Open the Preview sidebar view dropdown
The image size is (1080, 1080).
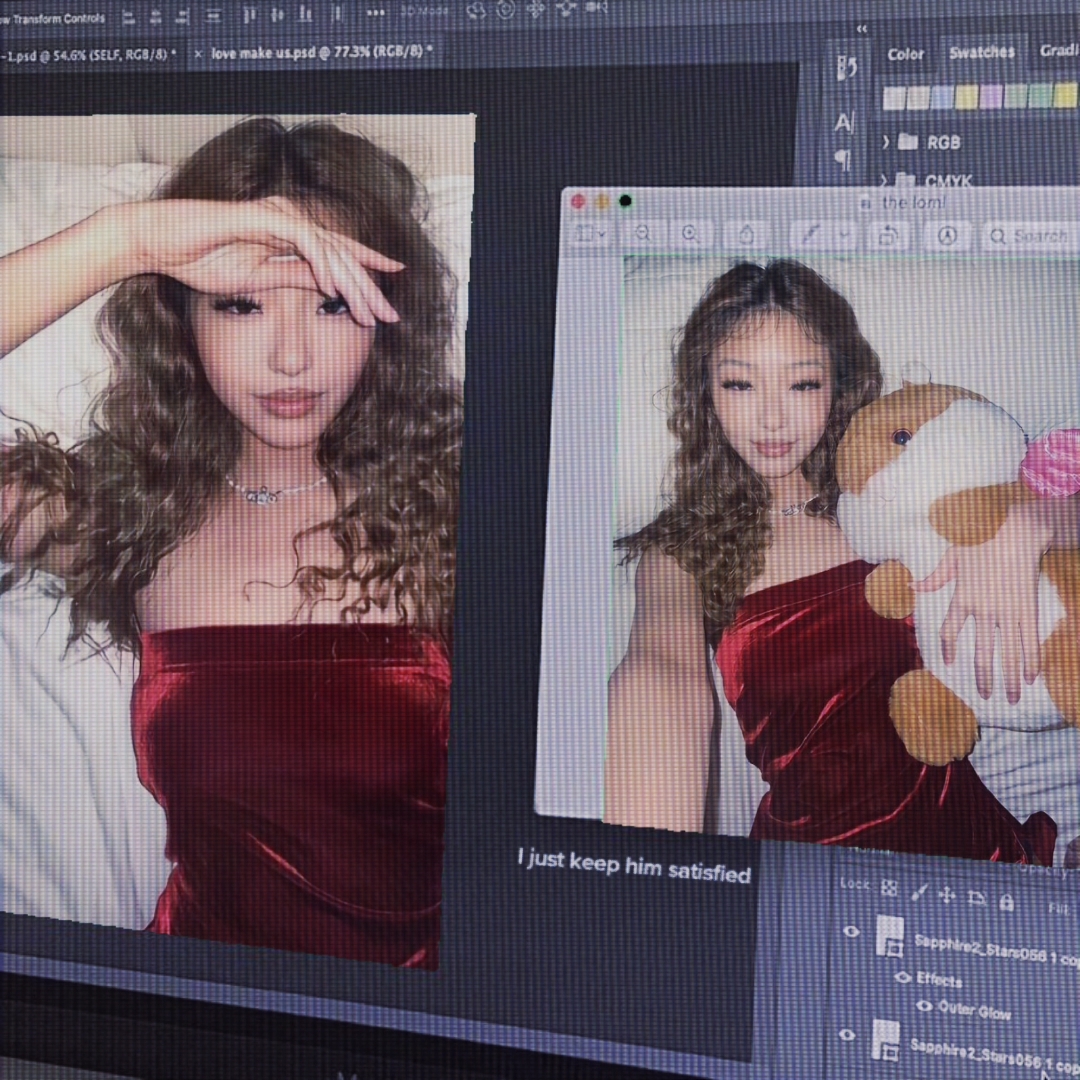pyautogui.click(x=590, y=233)
